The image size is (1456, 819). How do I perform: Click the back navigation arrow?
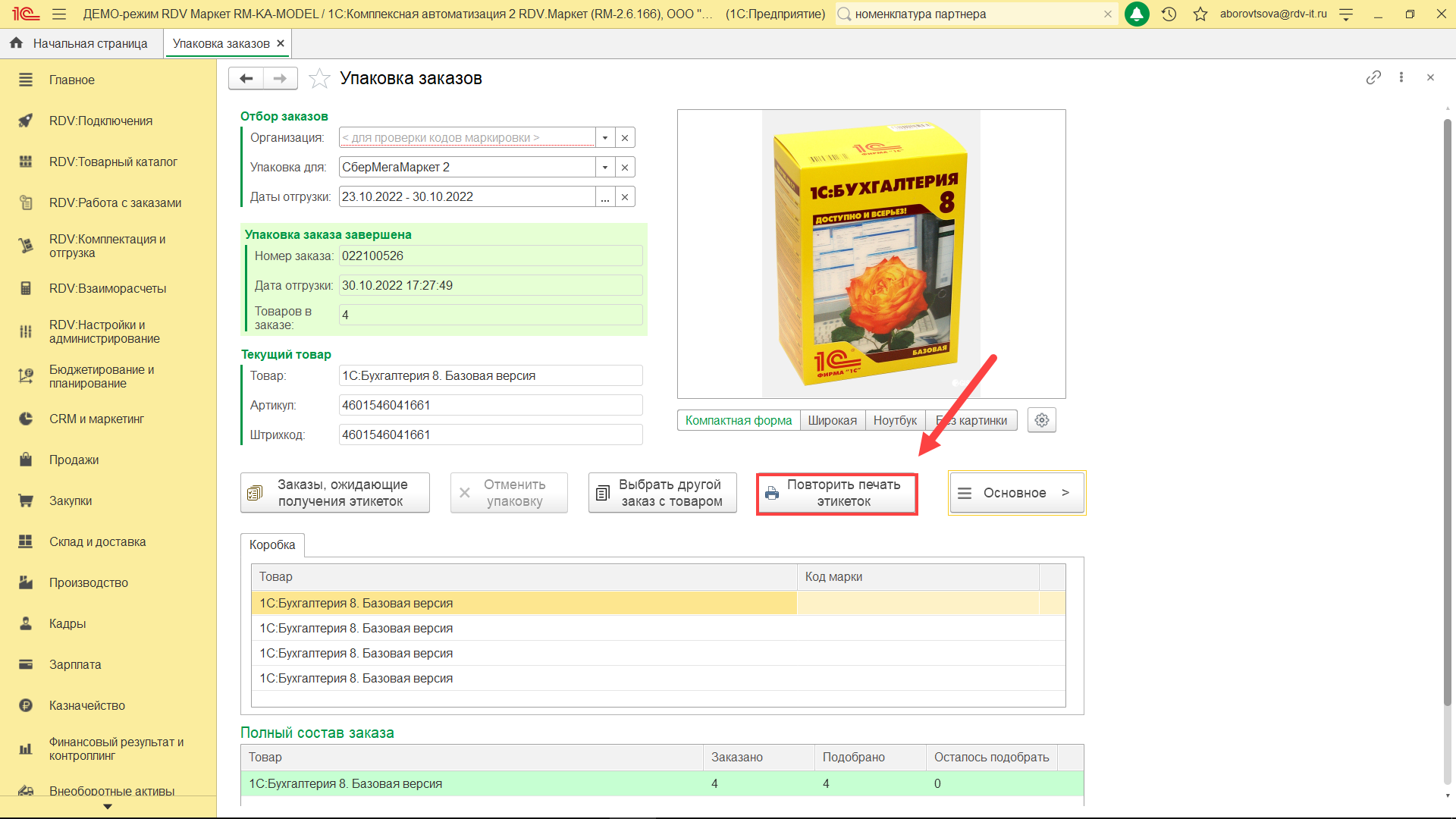click(246, 78)
